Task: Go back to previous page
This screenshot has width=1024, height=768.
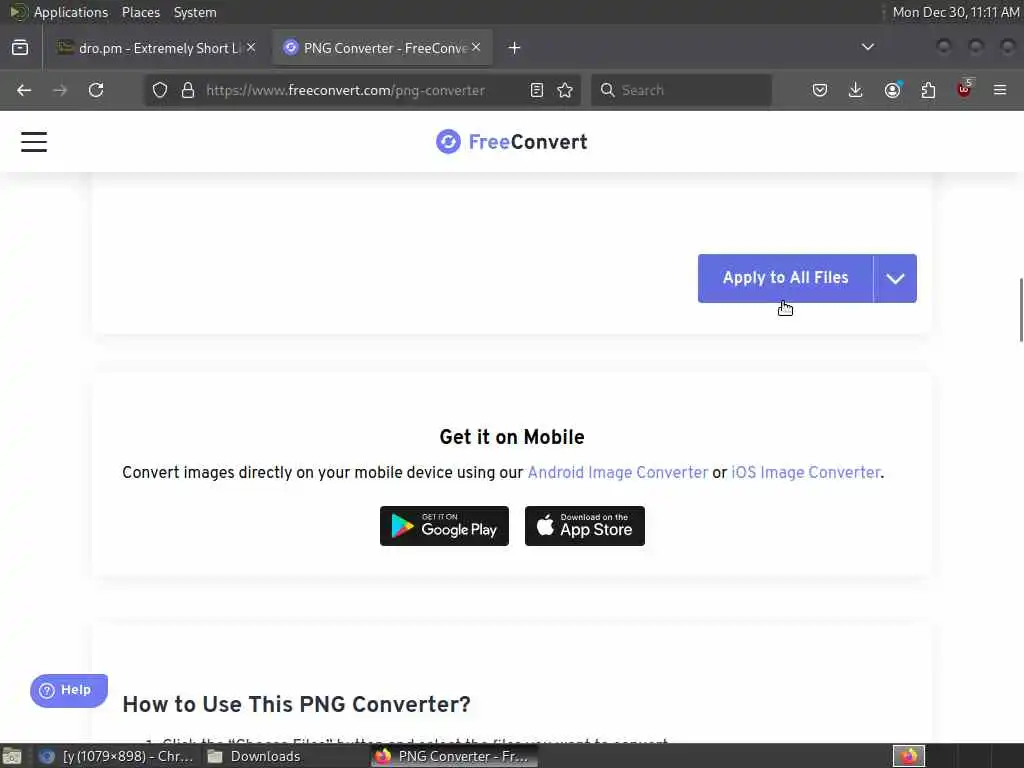Action: coord(24,90)
